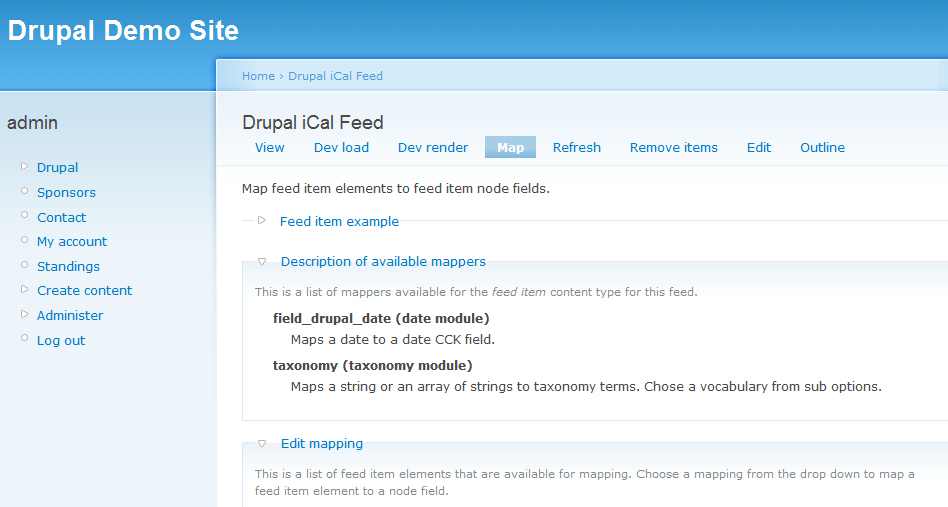This screenshot has width=948, height=507.
Task: Click the Drupal Demo Site title
Action: coord(123,31)
